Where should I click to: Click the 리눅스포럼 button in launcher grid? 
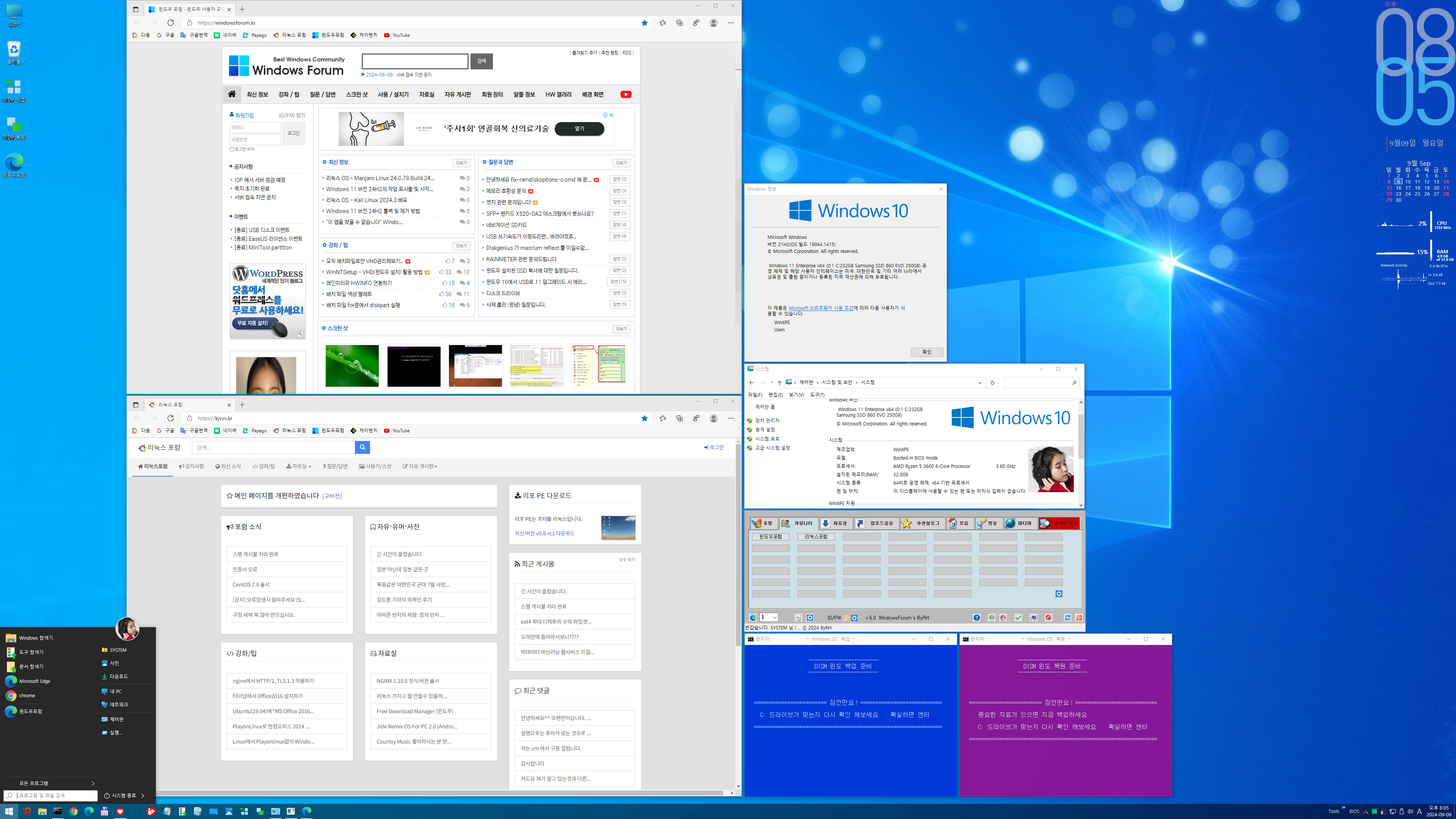816,537
